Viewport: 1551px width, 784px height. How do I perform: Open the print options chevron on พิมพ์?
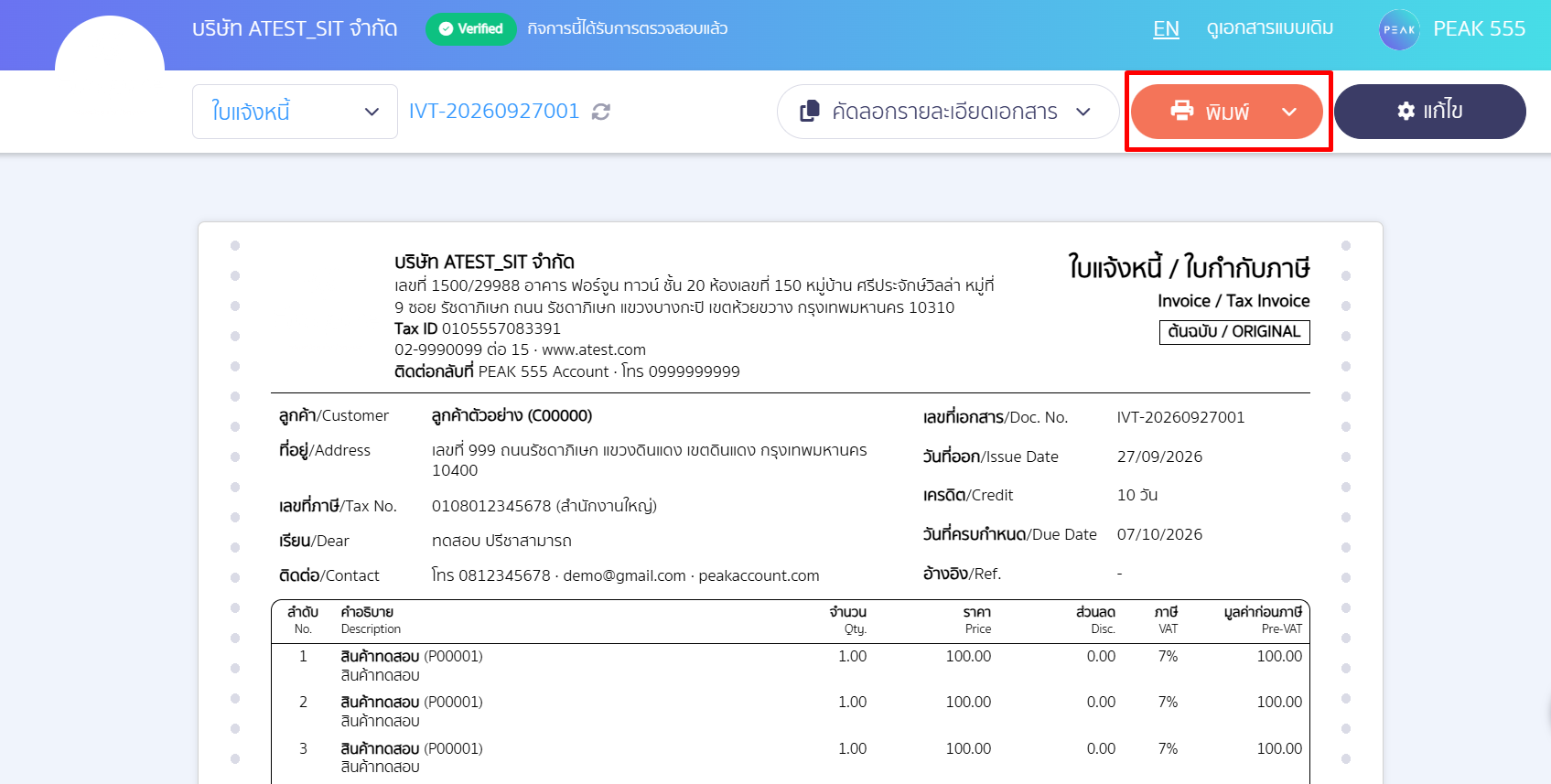pos(1289,112)
